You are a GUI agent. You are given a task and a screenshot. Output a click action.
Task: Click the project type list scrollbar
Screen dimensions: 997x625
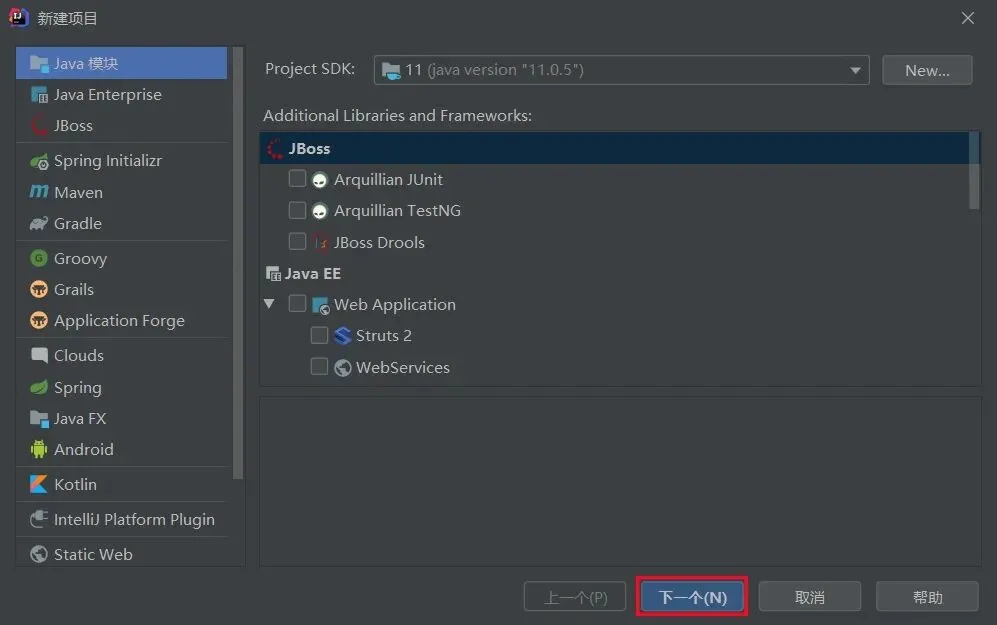click(238, 263)
